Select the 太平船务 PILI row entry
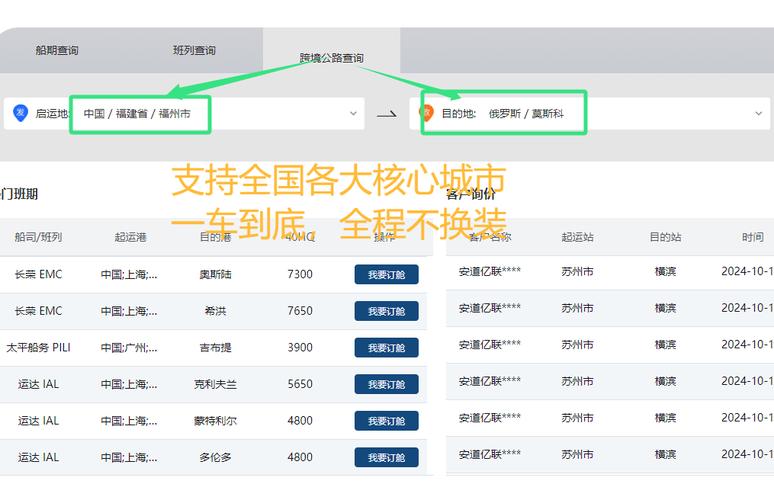The image size is (774, 500). 38,348
